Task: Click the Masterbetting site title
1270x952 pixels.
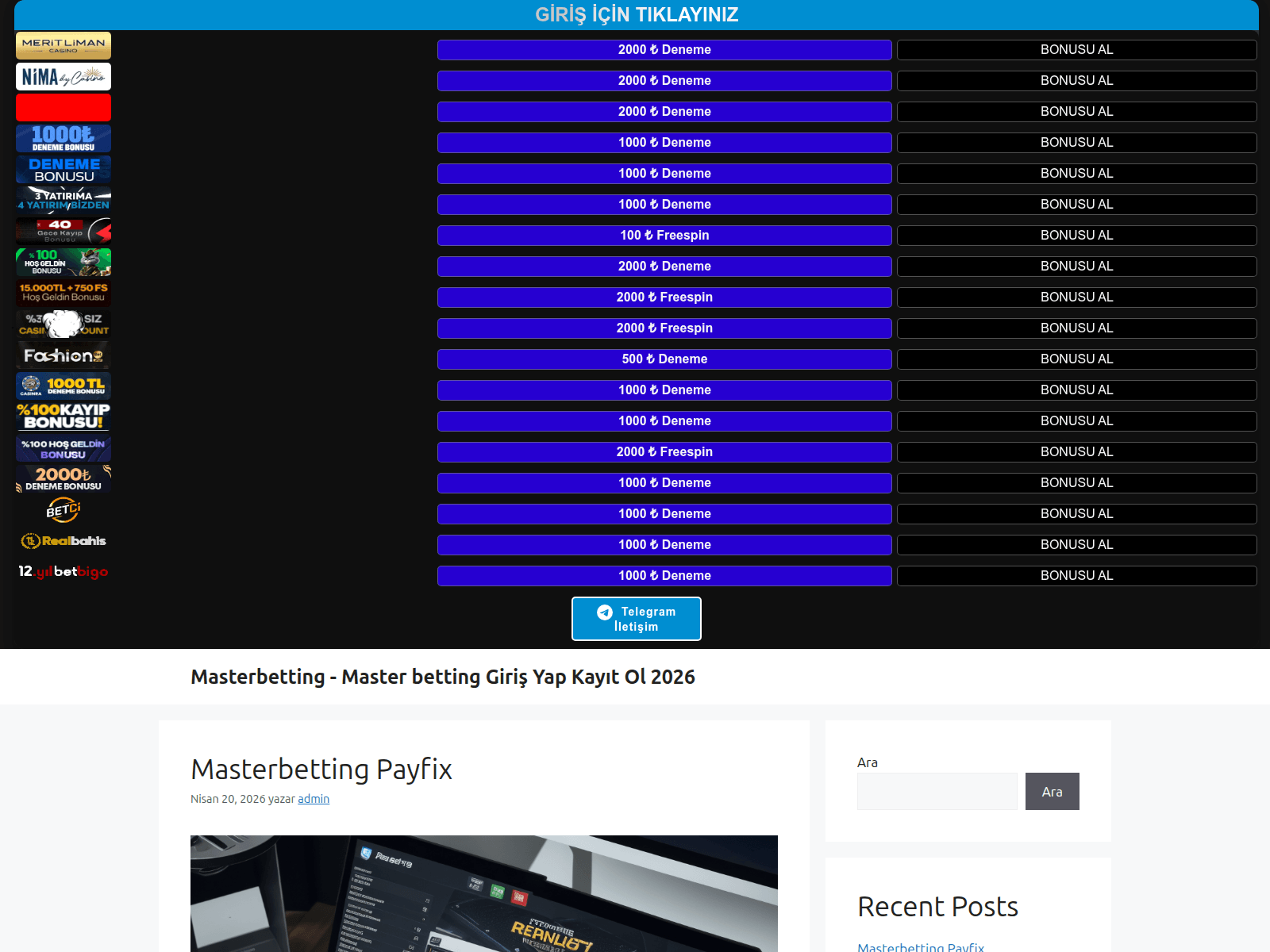Action: 443,677
